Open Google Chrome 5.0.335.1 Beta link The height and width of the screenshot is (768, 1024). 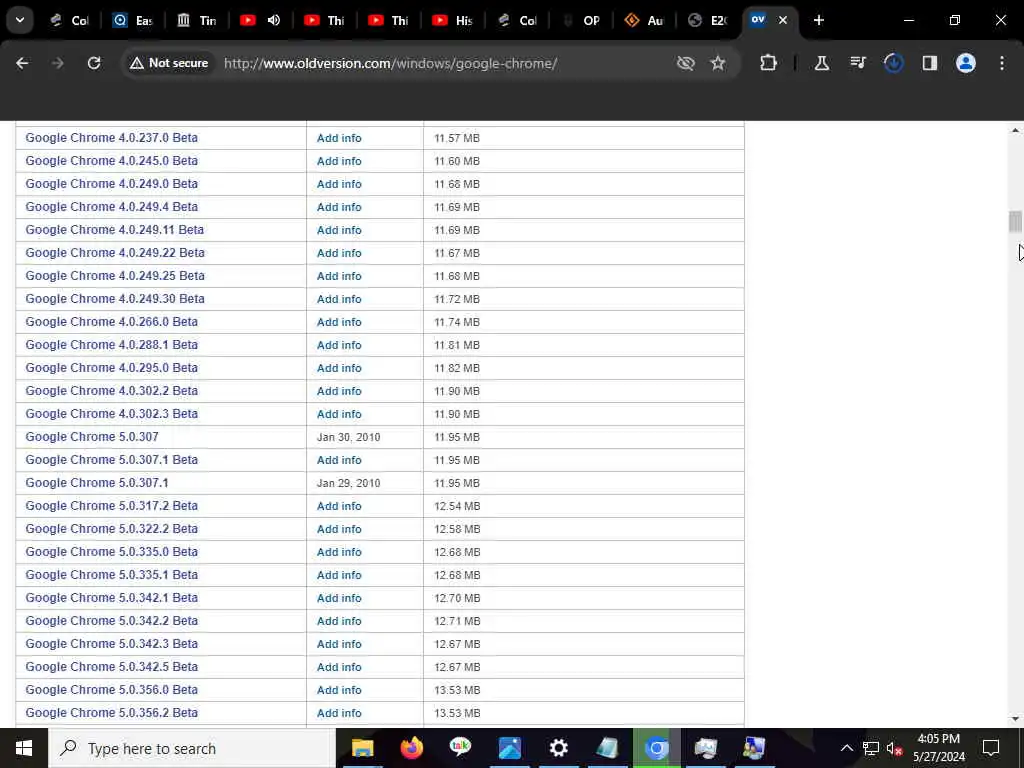(112, 575)
